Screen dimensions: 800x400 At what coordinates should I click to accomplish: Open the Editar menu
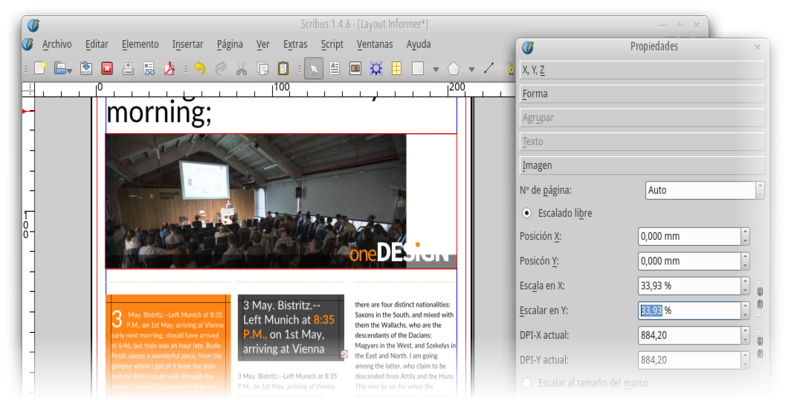click(96, 44)
